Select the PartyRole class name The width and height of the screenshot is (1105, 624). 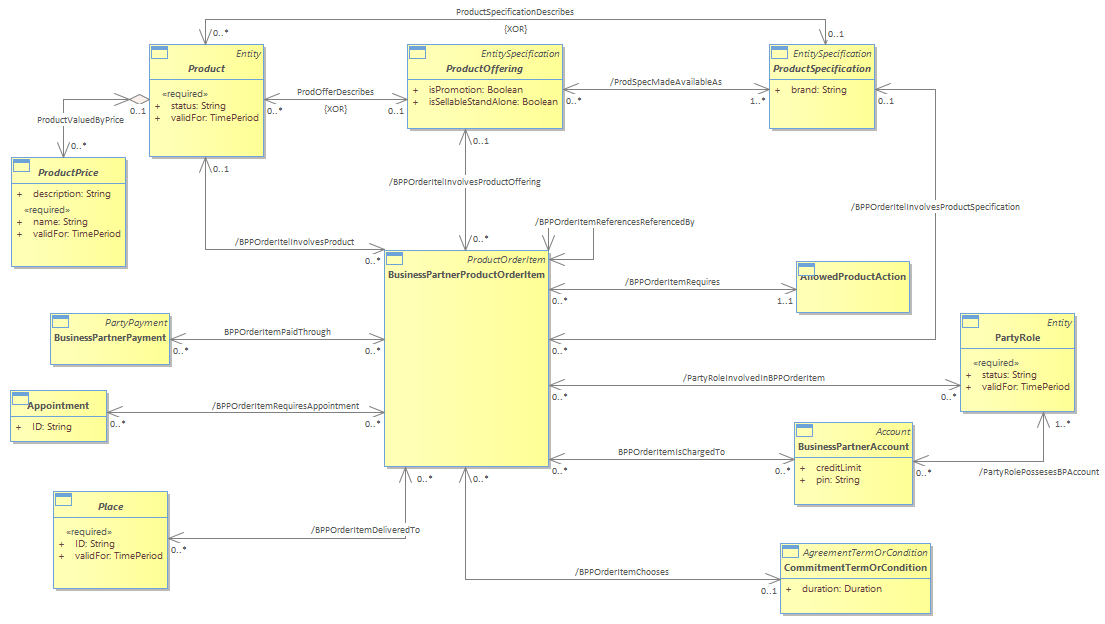click(1018, 337)
